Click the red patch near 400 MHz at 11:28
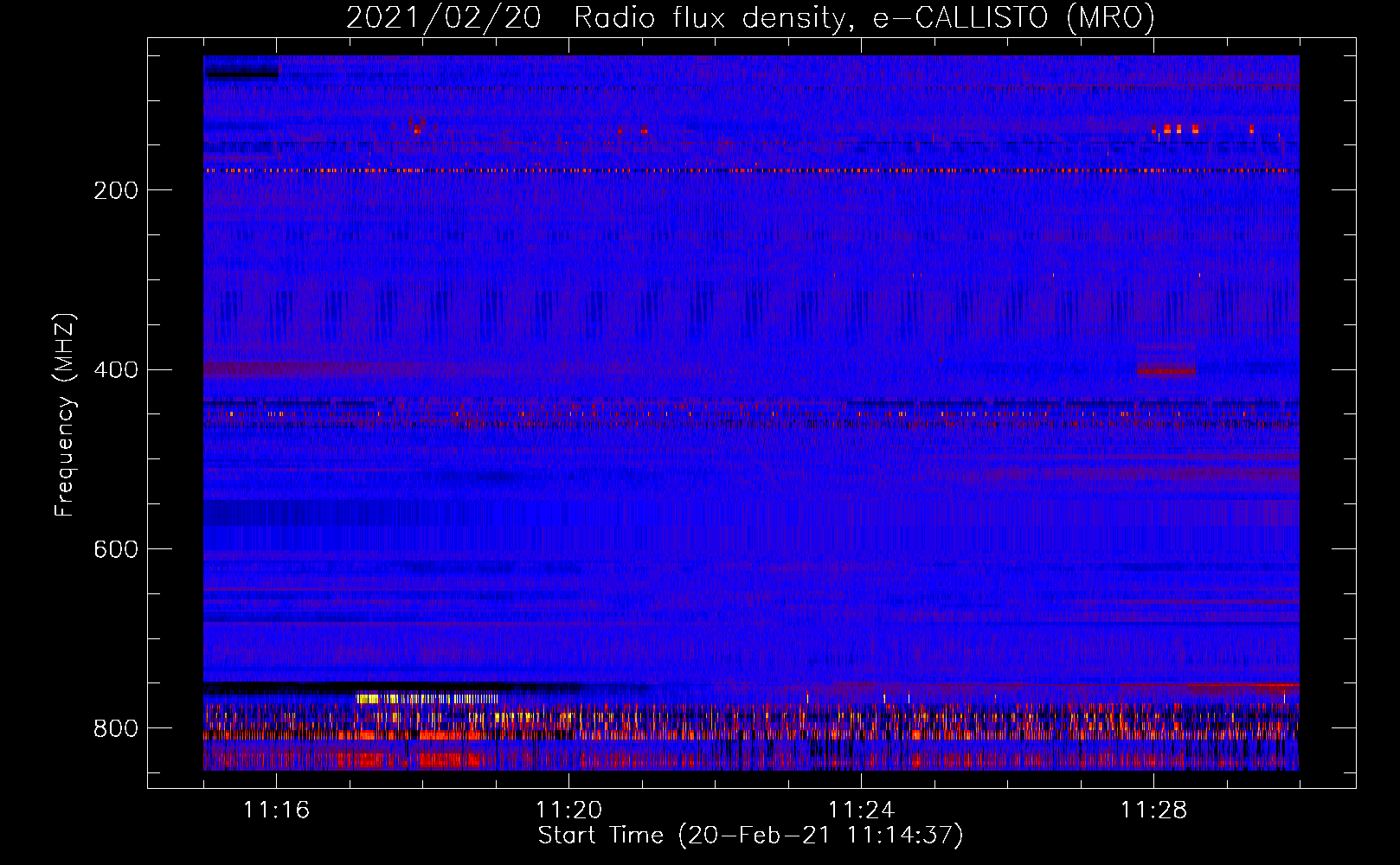Viewport: 1400px width, 865px height. (x=1166, y=370)
